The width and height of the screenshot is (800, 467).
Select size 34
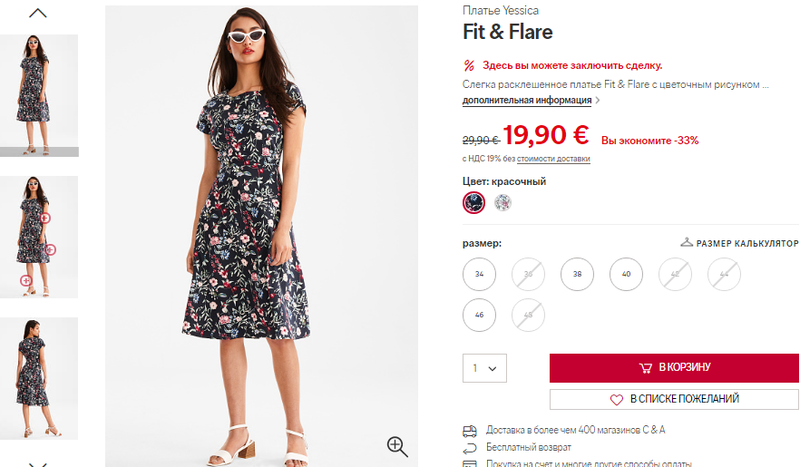479,273
